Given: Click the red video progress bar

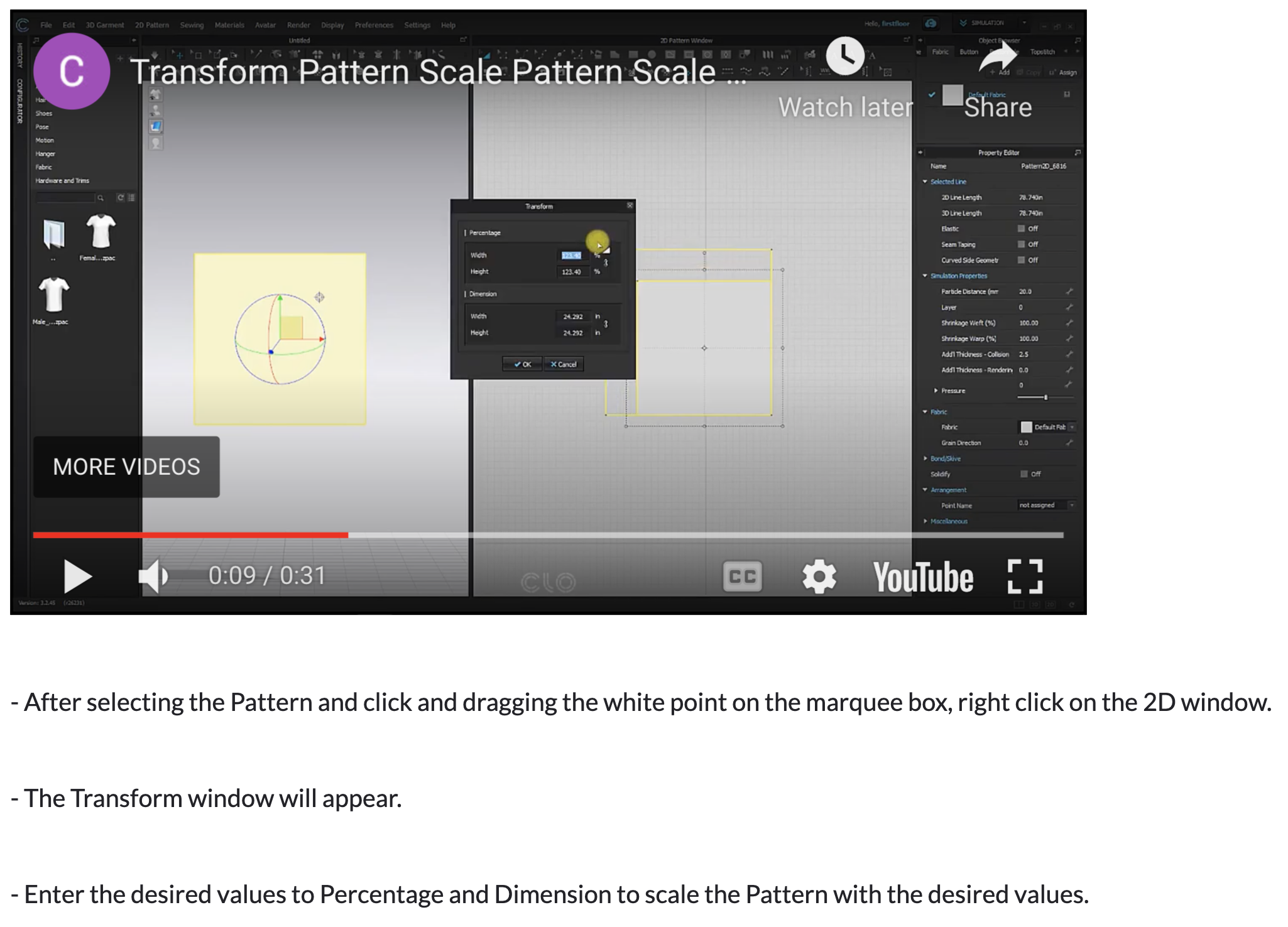Looking at the screenshot, I should 190,535.
